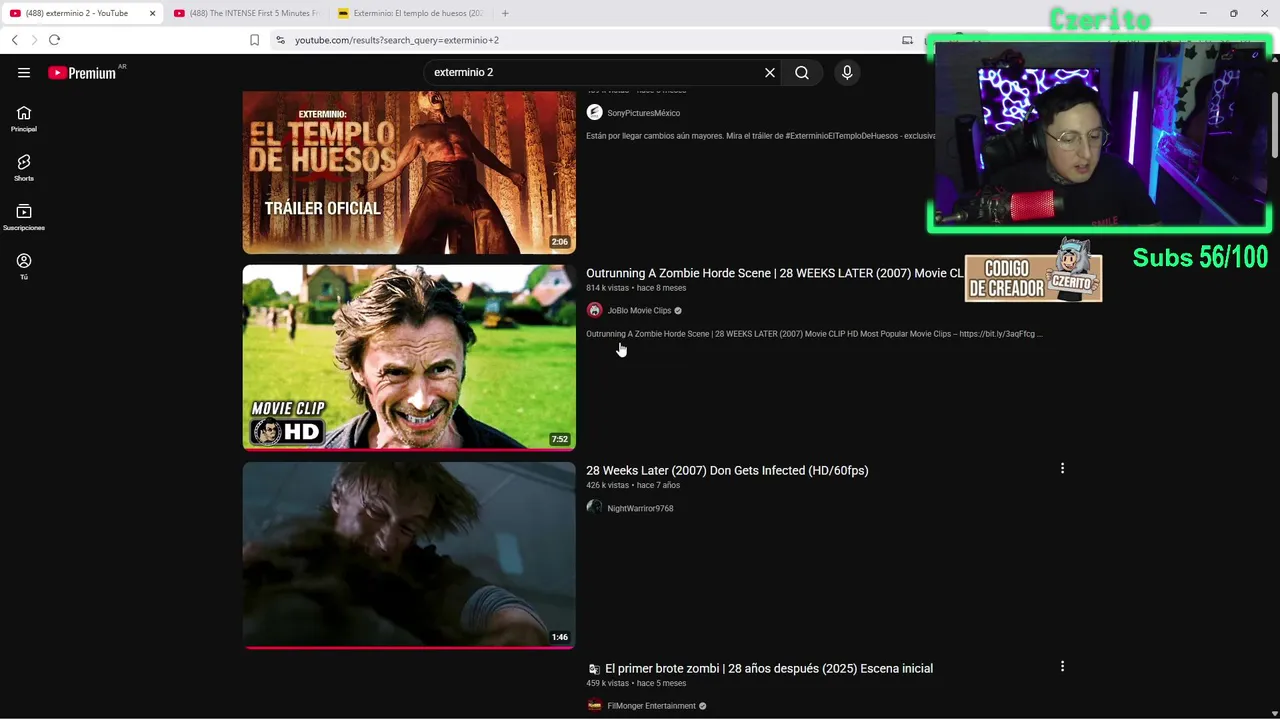Click the magnifier search button

(802, 72)
